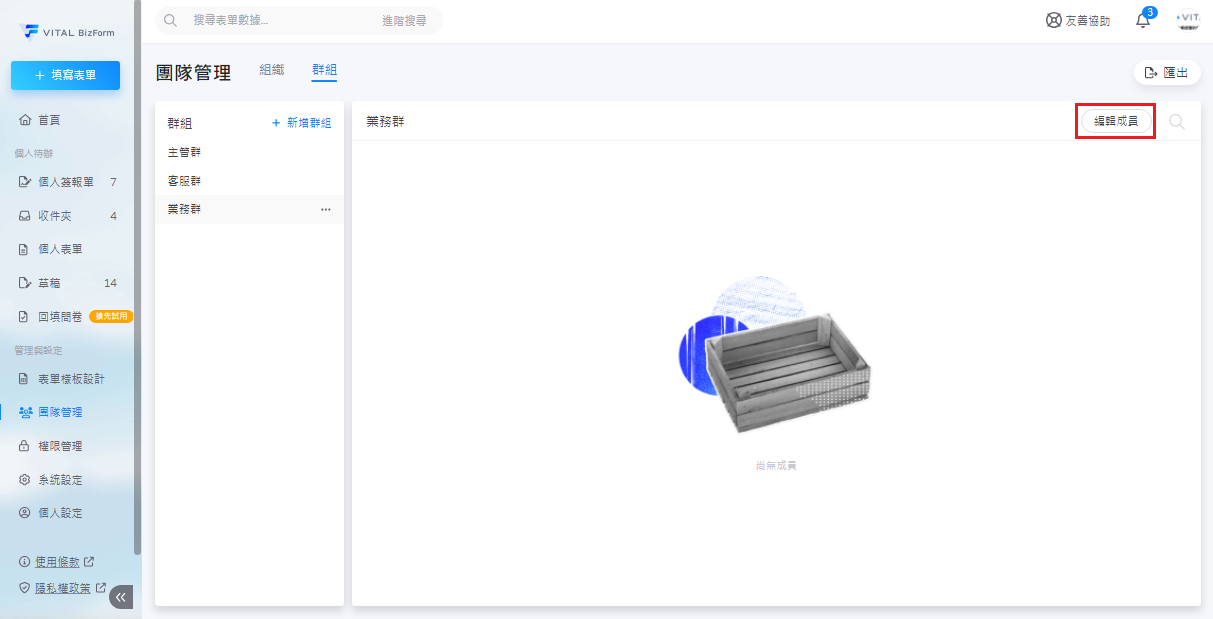This screenshot has height=619, width=1213.
Task: Open 進階搜尋 advanced search
Action: 404,20
